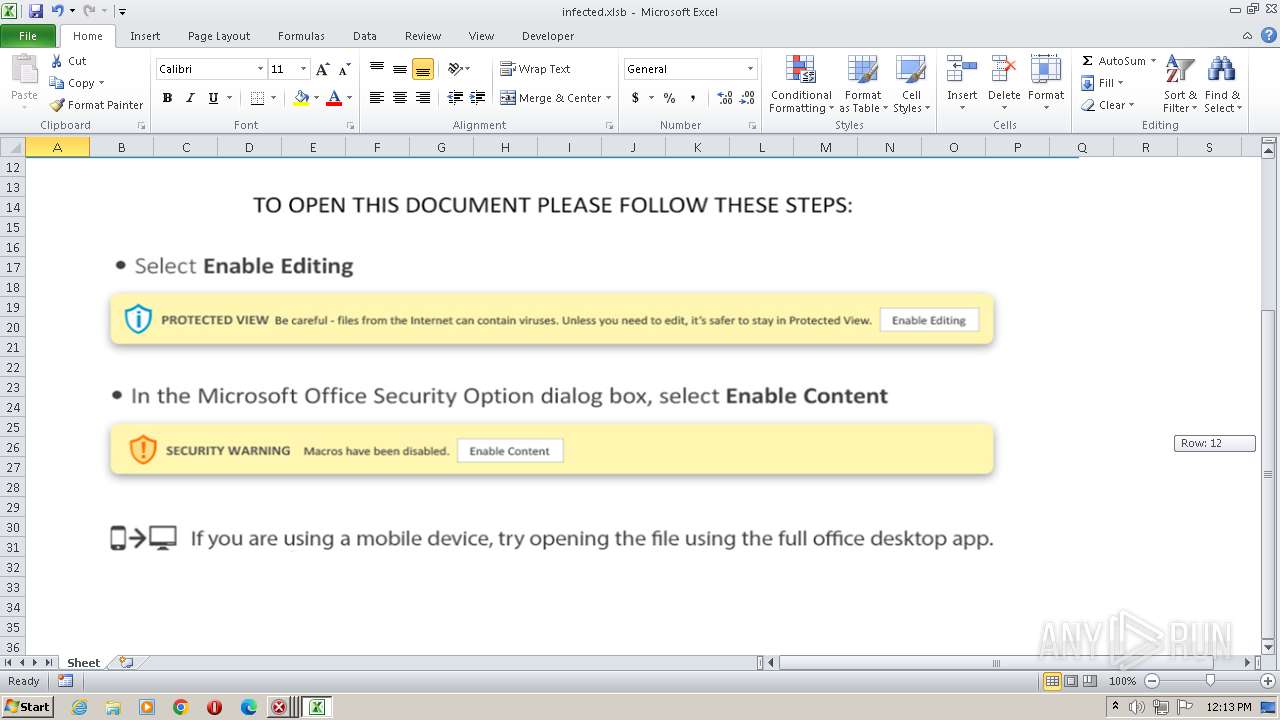Toggle Wrap Text
1280x720 pixels.
[535, 69]
